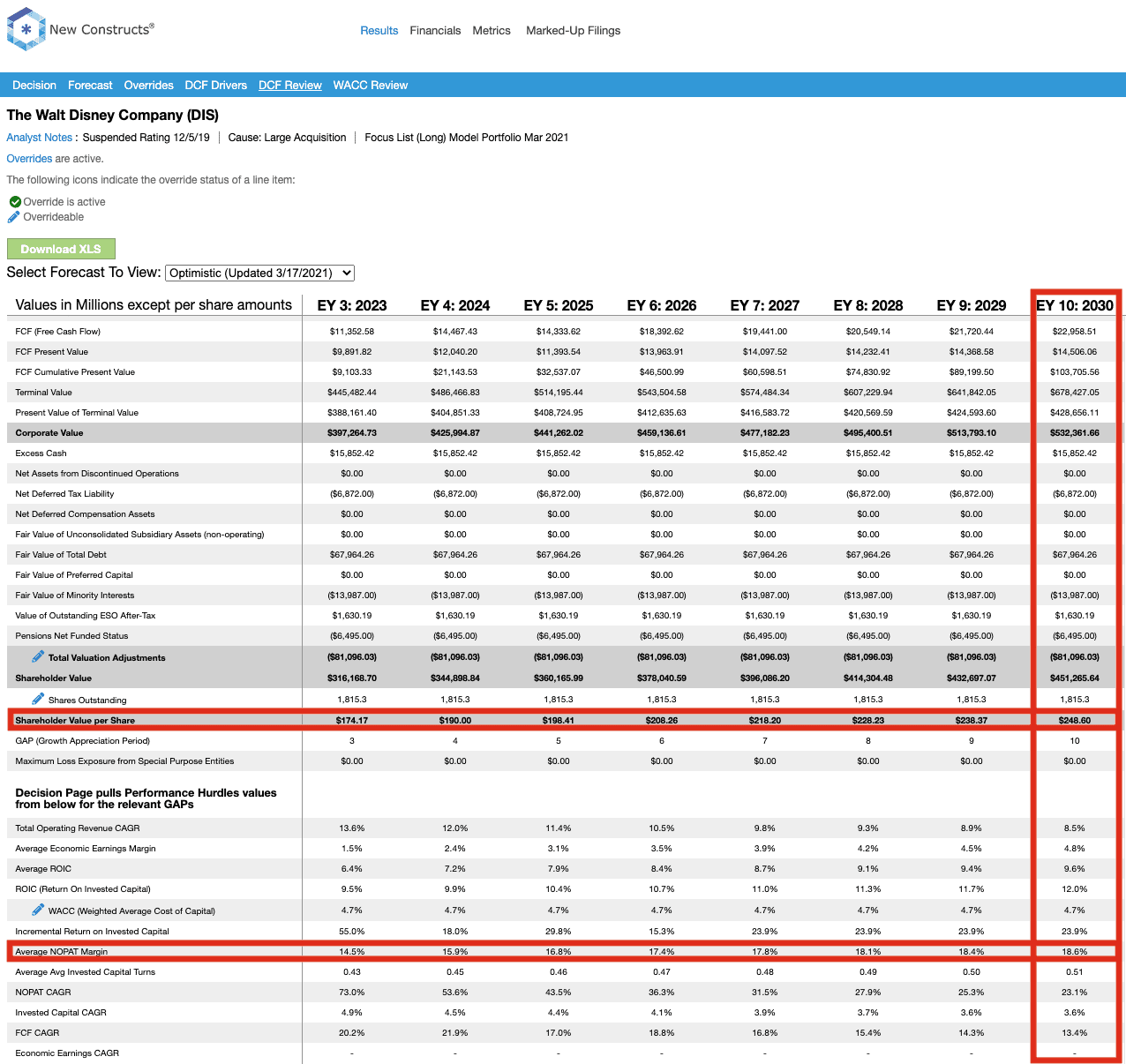This screenshot has width=1126, height=1064.
Task: Click the pencil icon beside WACC row
Action: [x=38, y=910]
